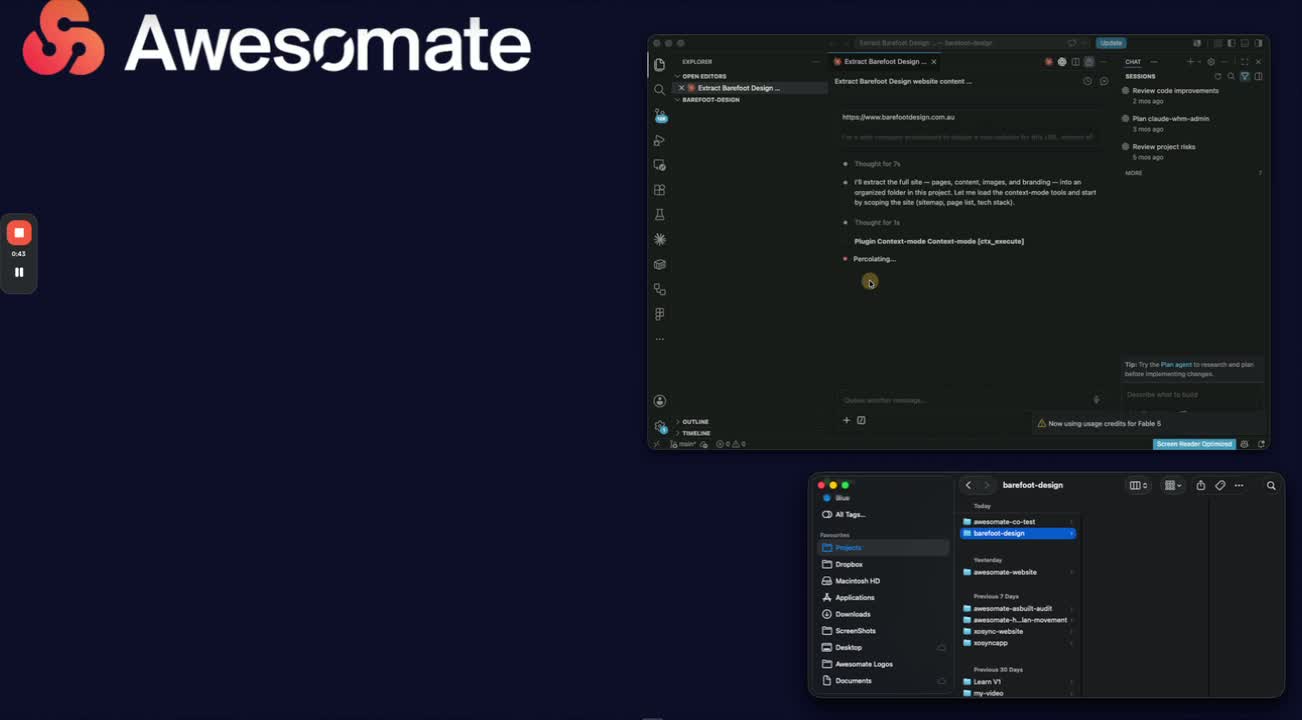Screen dimensions: 1302x720
Task: Click the Share icon in Finder toolbar
Action: pos(1201,485)
